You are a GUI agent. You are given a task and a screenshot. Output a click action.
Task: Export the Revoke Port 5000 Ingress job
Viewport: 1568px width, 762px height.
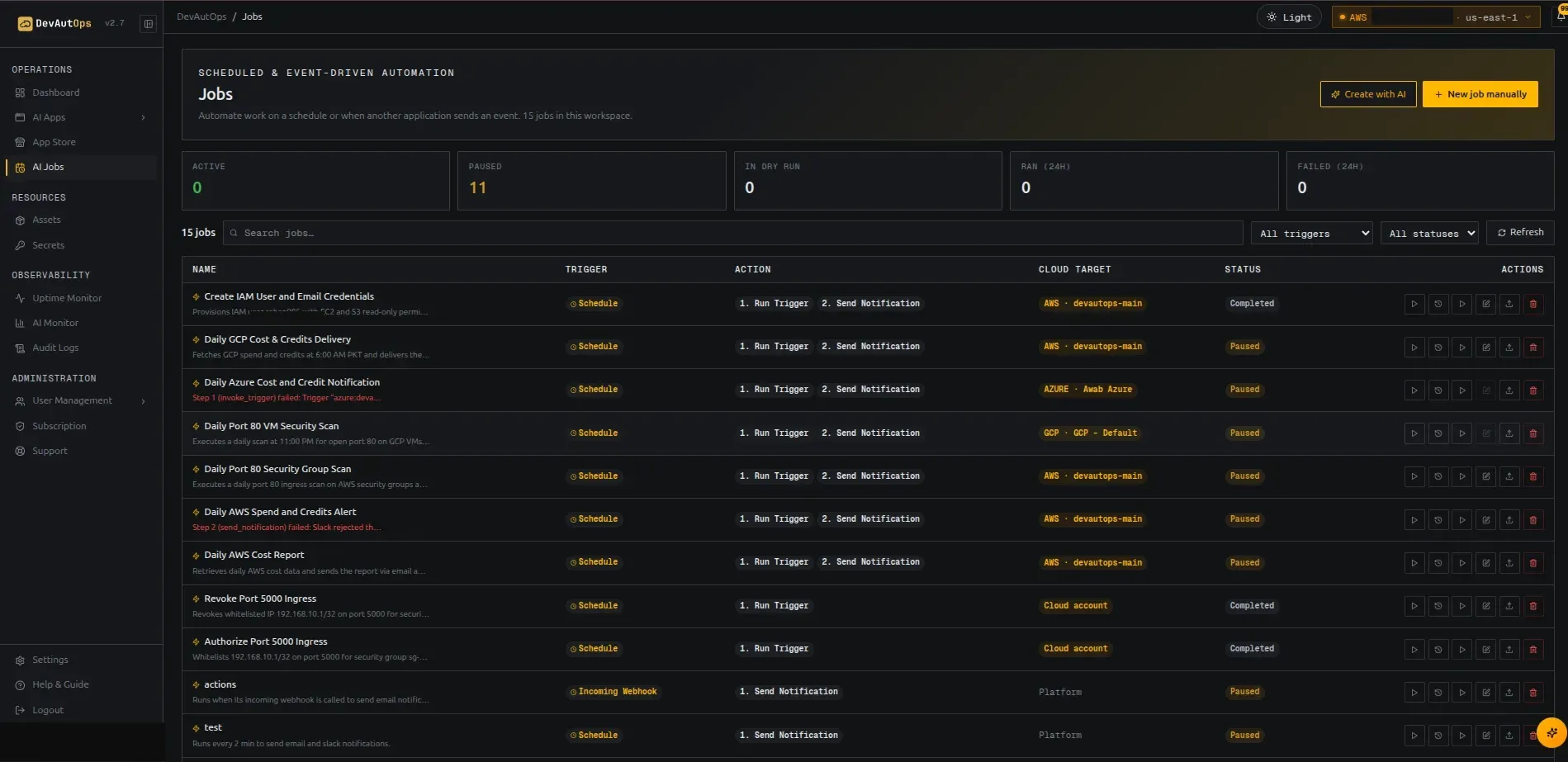(1509, 606)
